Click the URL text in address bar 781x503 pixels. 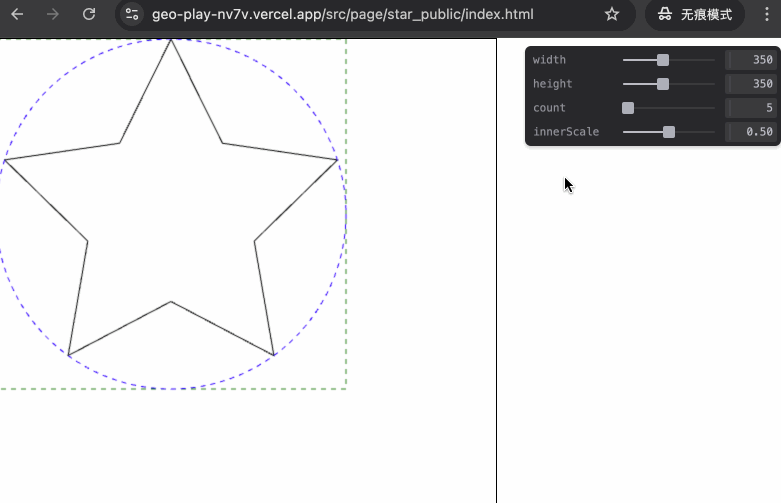pos(343,14)
